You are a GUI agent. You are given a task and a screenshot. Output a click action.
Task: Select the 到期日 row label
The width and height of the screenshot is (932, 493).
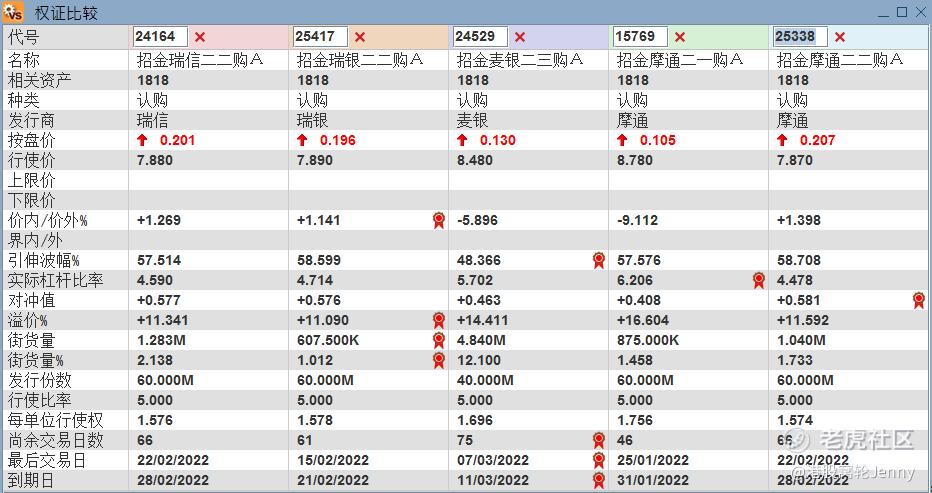(32, 481)
